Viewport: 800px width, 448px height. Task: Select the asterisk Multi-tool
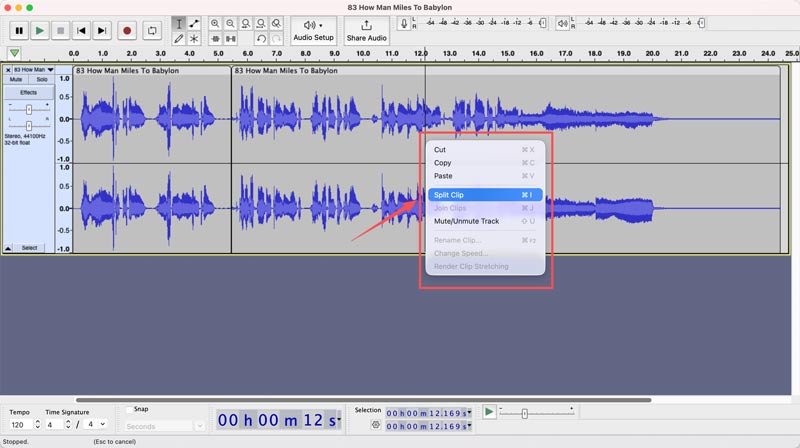click(x=194, y=39)
